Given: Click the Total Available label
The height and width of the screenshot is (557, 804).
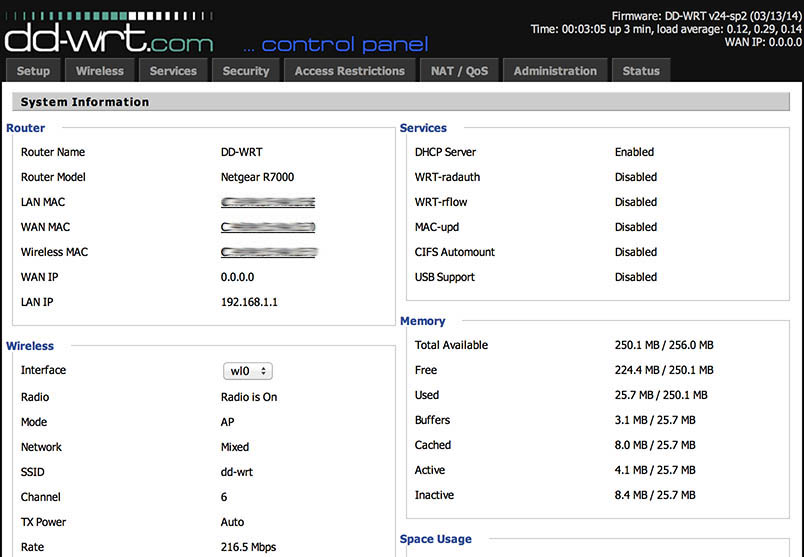Looking at the screenshot, I should pos(451,345).
